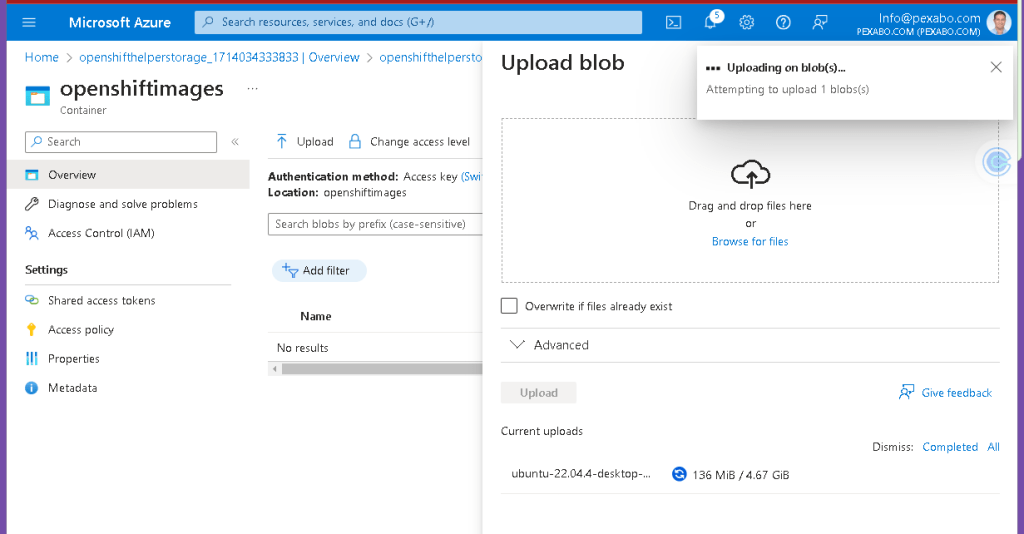Click the Microsoft Azure title

120,22
